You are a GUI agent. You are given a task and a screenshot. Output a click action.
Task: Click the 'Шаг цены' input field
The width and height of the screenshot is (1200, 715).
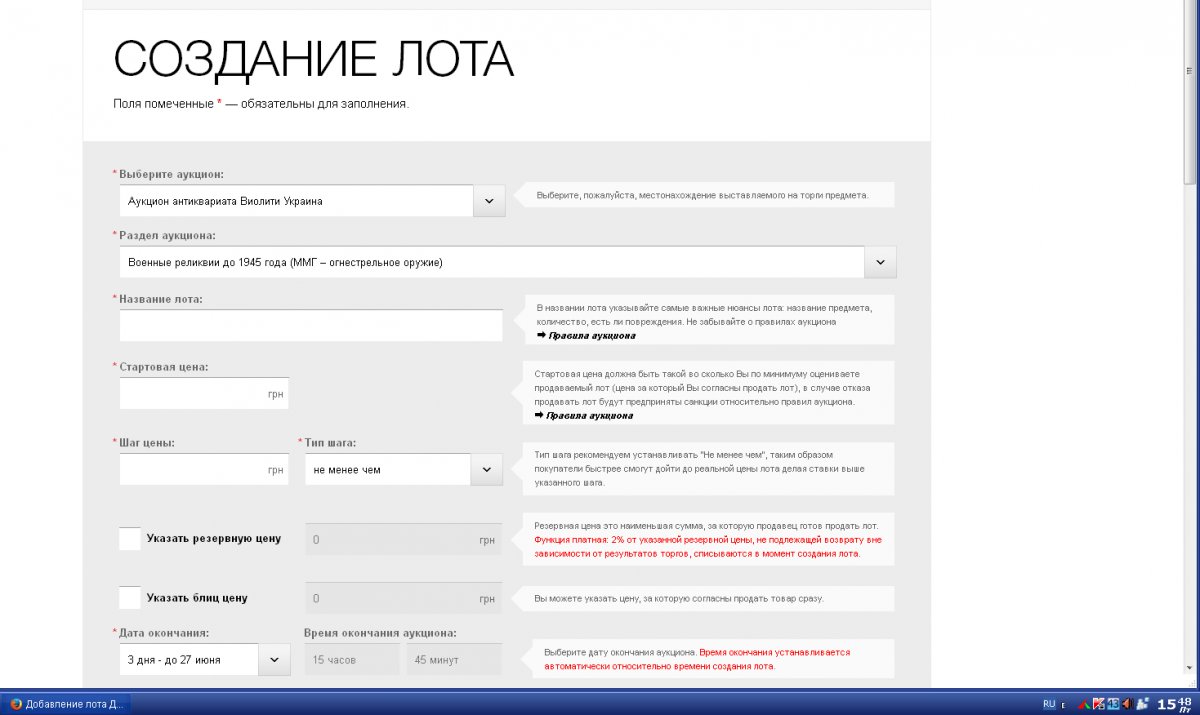tap(192, 470)
